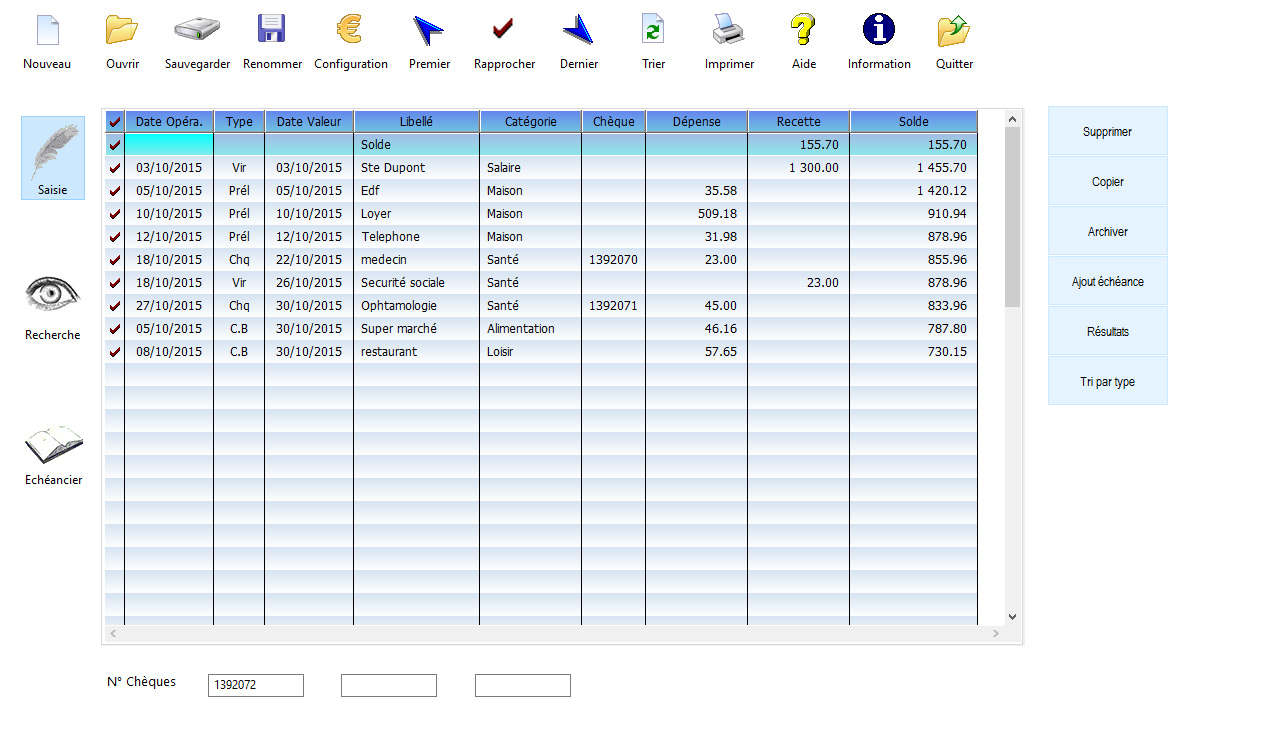Click the Nouveau blank page icon
This screenshot has height=730, width=1280.
pyautogui.click(x=47, y=30)
